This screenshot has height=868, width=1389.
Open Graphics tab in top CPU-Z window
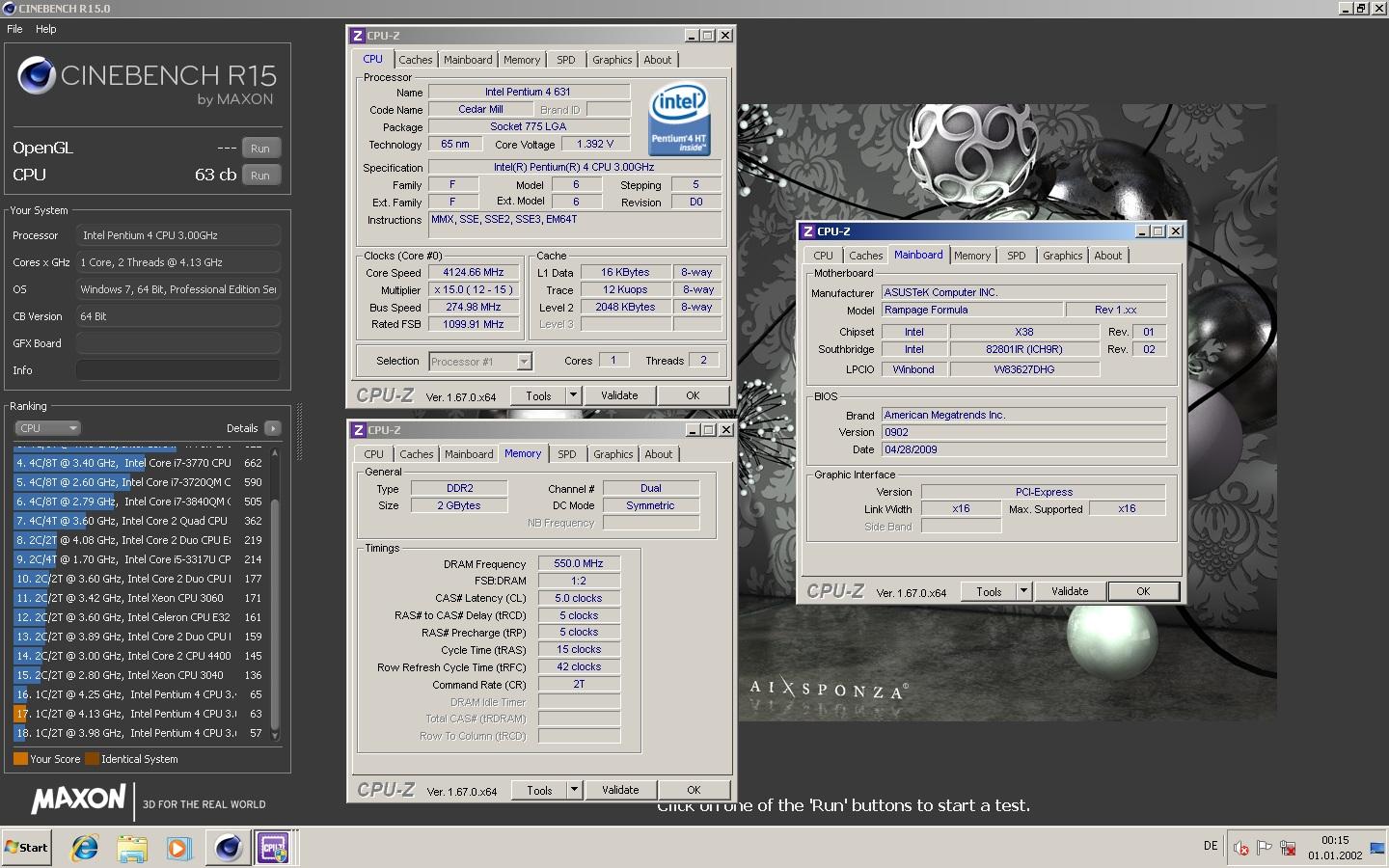(613, 60)
